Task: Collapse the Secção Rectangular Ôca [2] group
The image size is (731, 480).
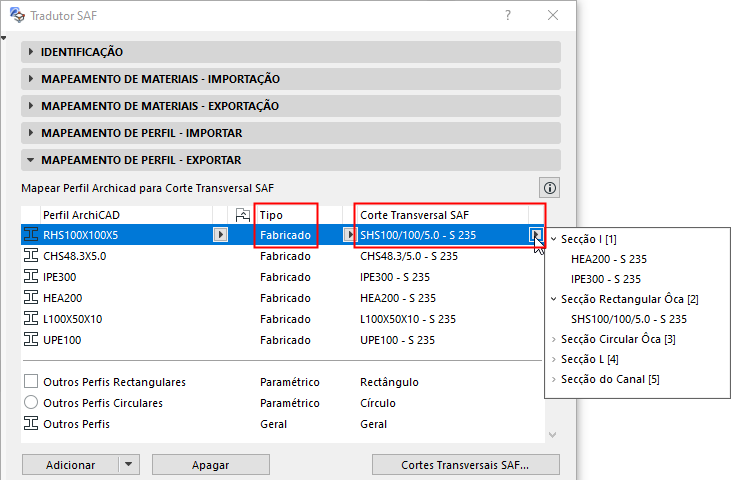Action: (x=554, y=299)
